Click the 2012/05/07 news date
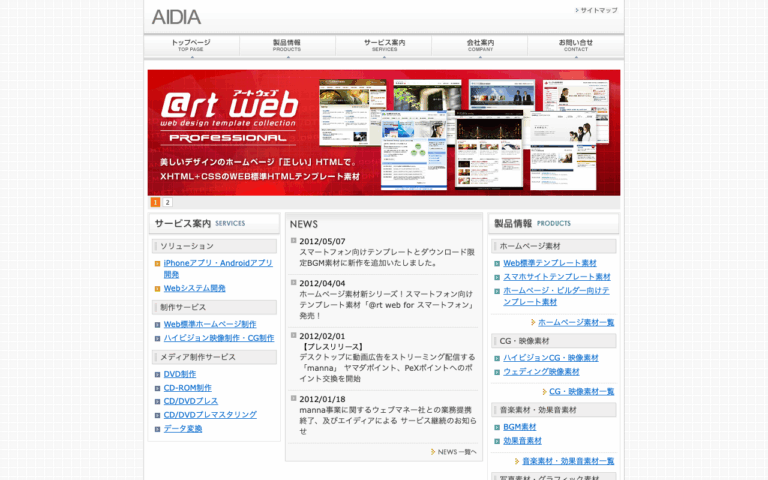This screenshot has width=768, height=480. pos(322,241)
